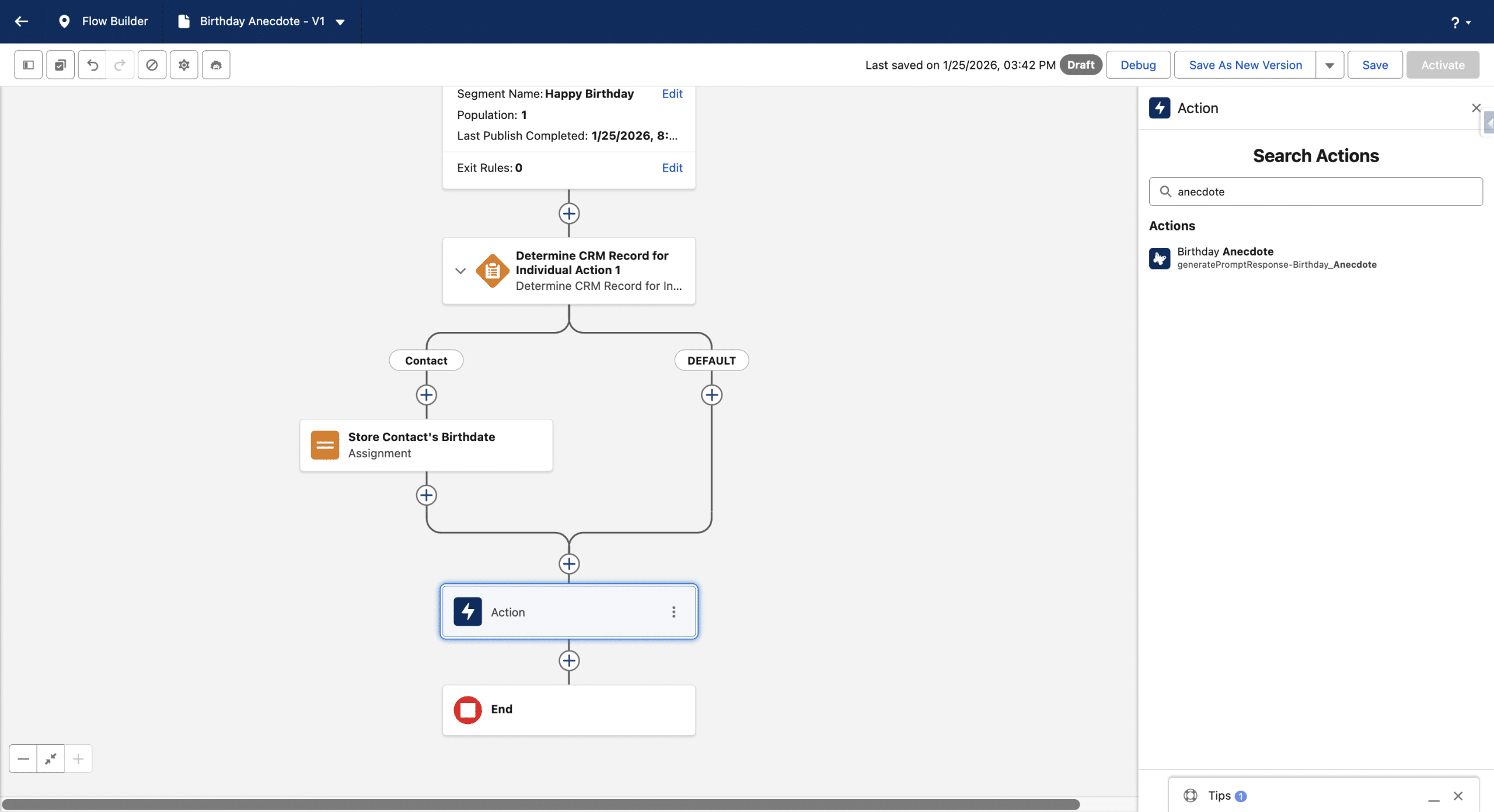This screenshot has width=1494, height=812.
Task: Collapse the Determine CRM Record element
Action: tap(460, 271)
